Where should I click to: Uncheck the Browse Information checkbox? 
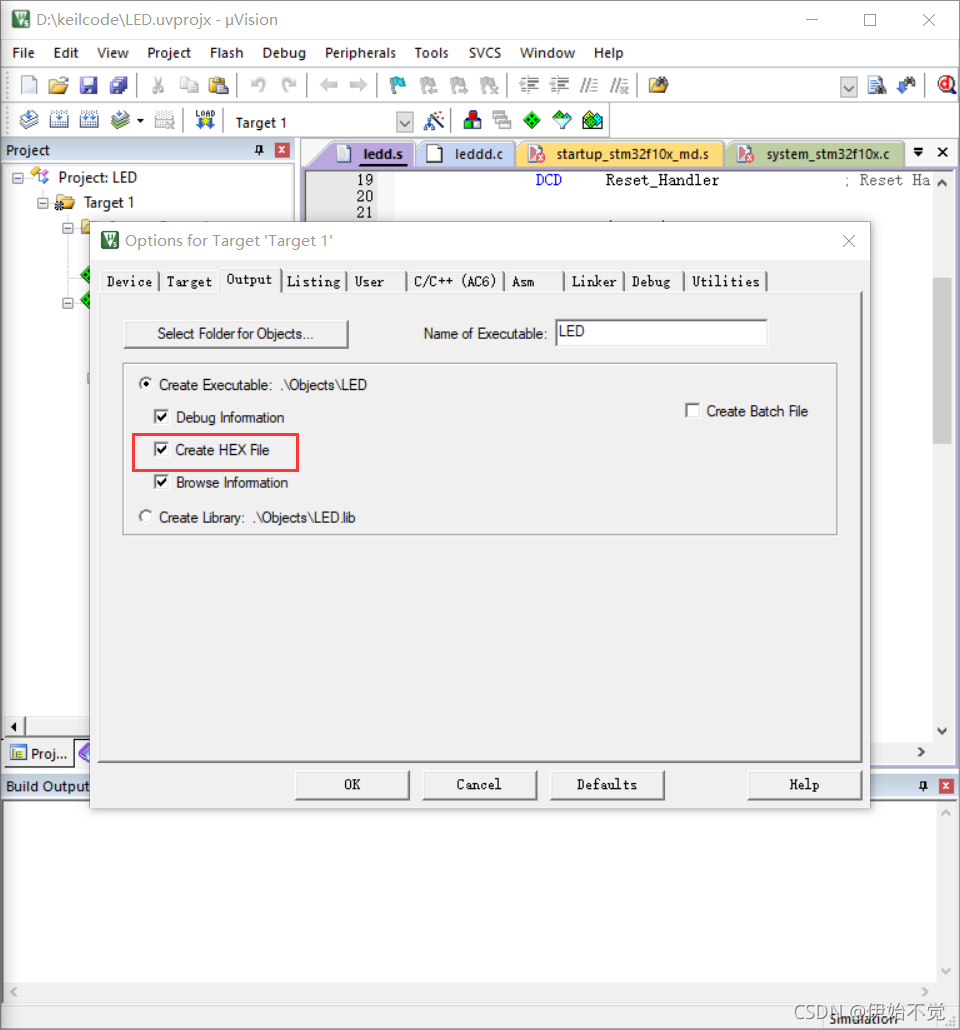[161, 482]
